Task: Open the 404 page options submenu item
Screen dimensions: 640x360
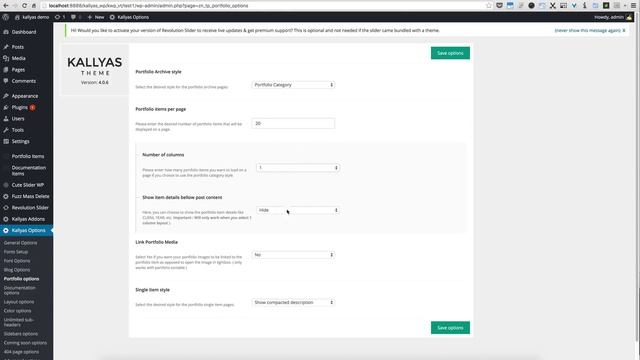Action: (x=21, y=352)
